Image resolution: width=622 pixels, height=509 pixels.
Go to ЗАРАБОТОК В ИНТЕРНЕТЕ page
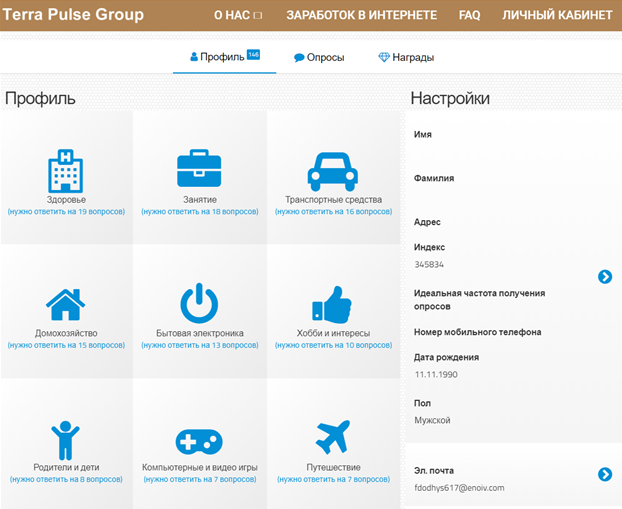[x=362, y=15]
